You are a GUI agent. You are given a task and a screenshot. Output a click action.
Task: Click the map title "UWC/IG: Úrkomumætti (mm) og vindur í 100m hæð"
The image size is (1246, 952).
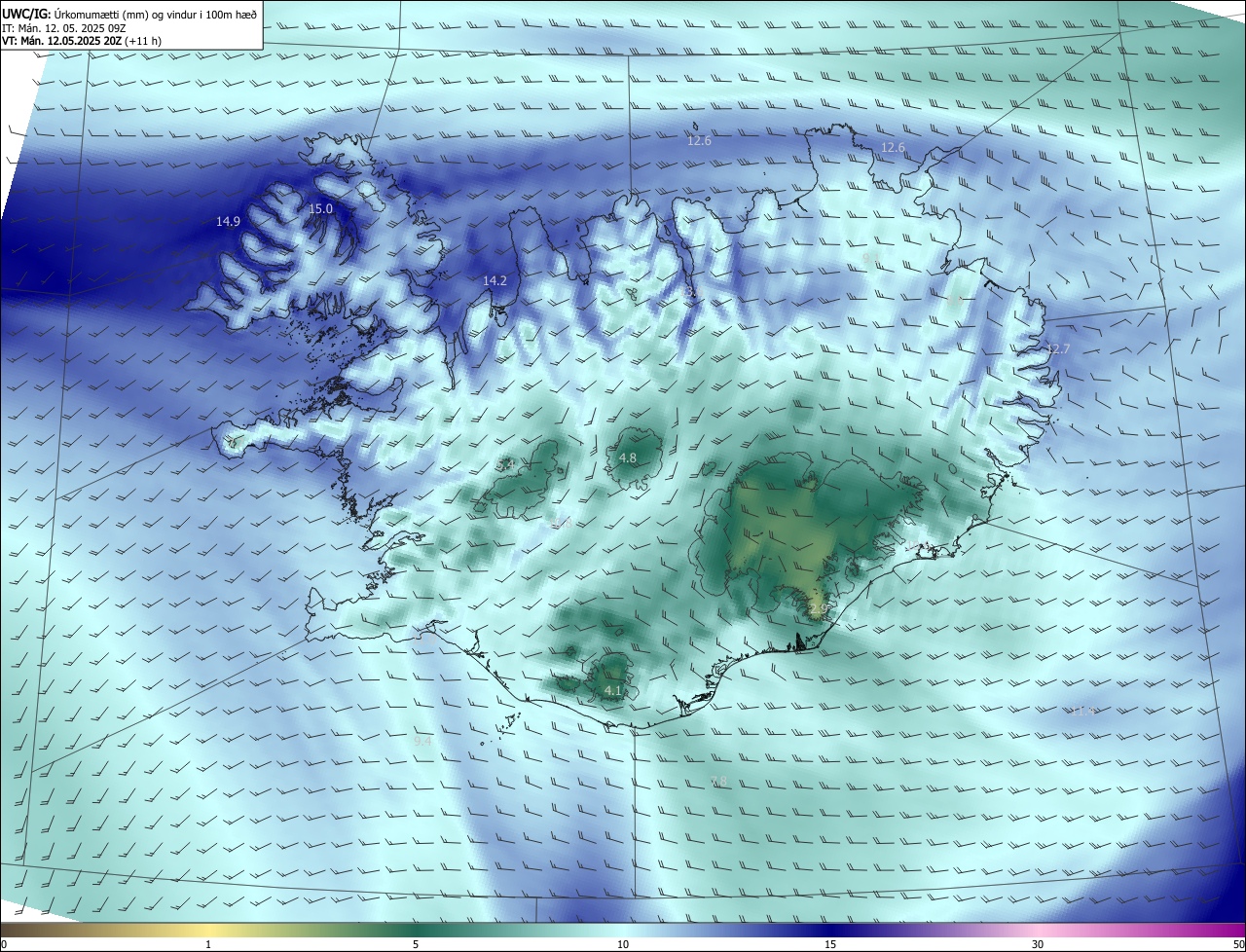130,13
